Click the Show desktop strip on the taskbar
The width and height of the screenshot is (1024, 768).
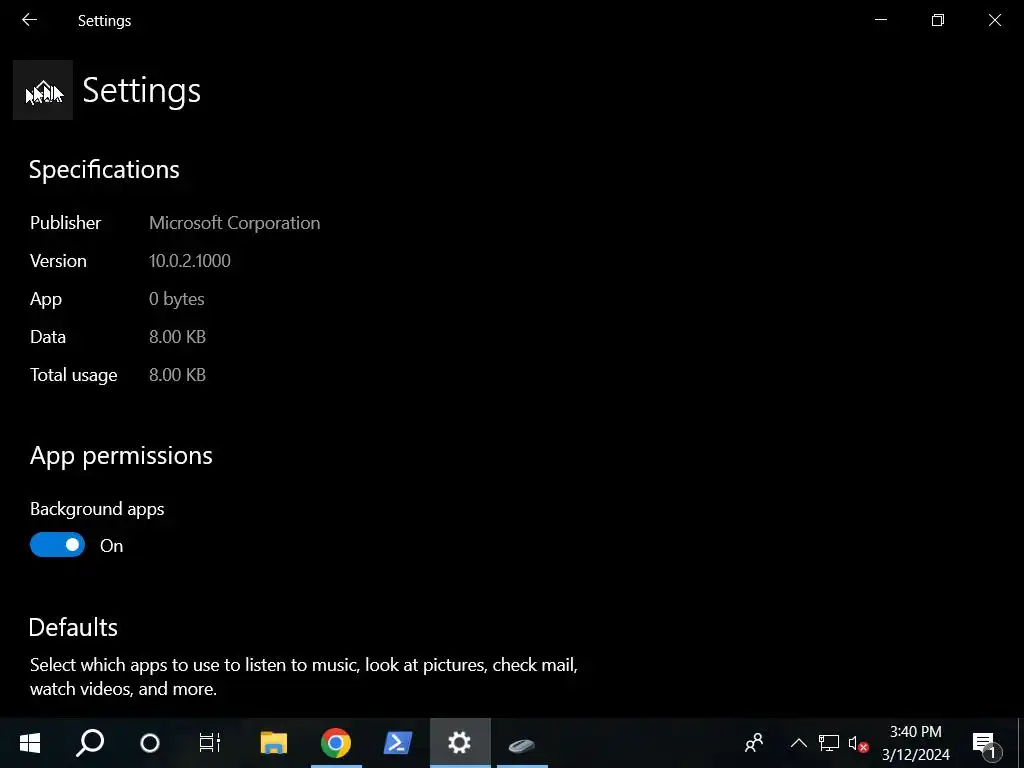[1020, 743]
